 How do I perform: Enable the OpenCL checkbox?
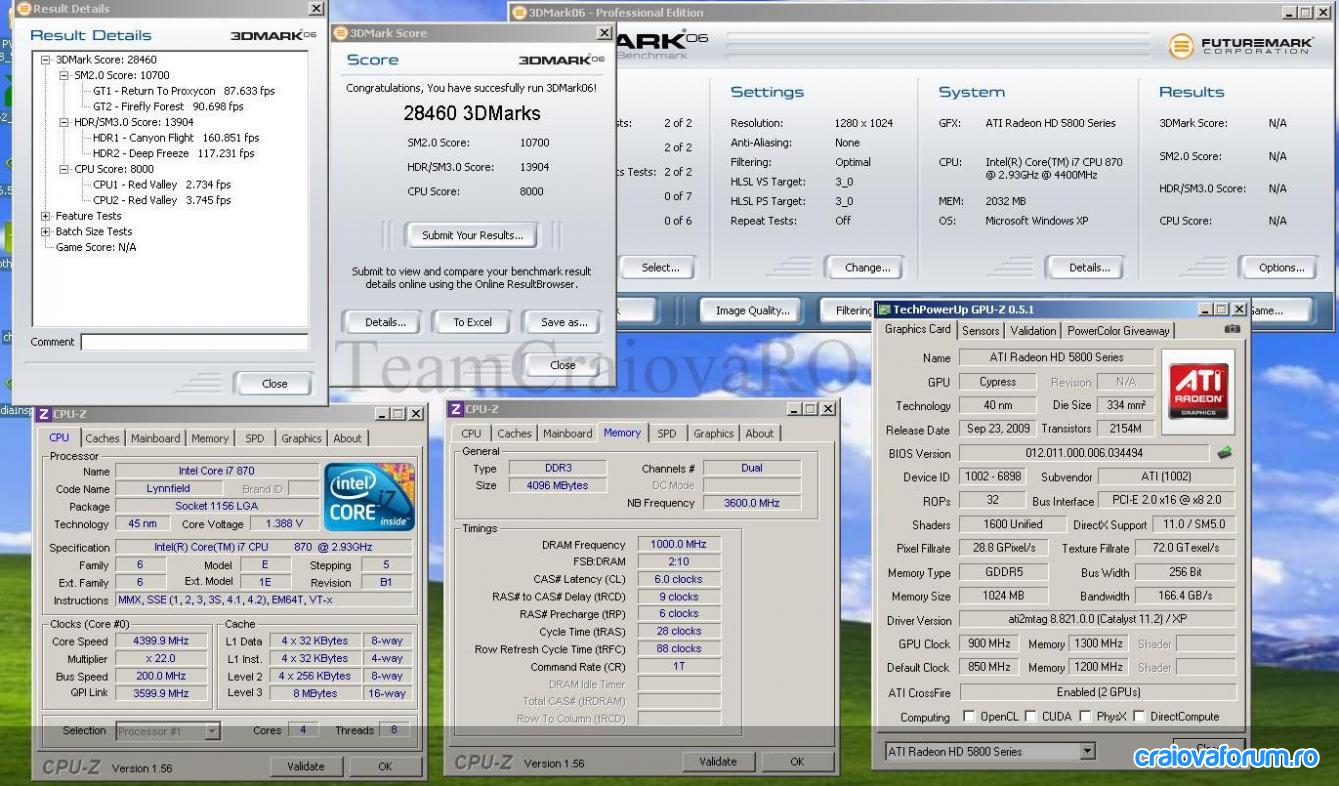(x=968, y=716)
